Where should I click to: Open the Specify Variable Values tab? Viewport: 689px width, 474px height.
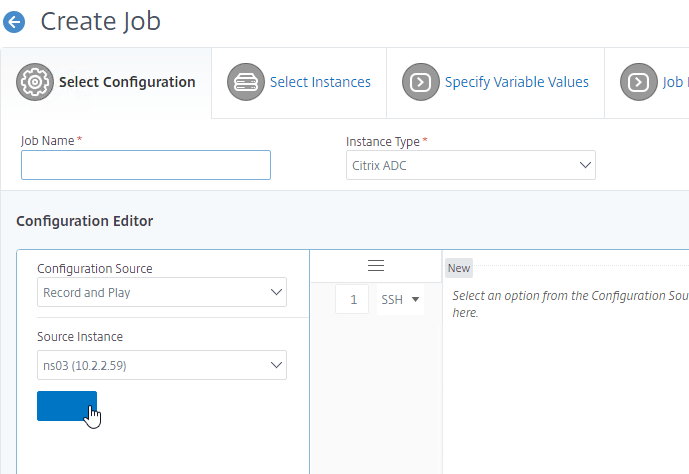[516, 82]
